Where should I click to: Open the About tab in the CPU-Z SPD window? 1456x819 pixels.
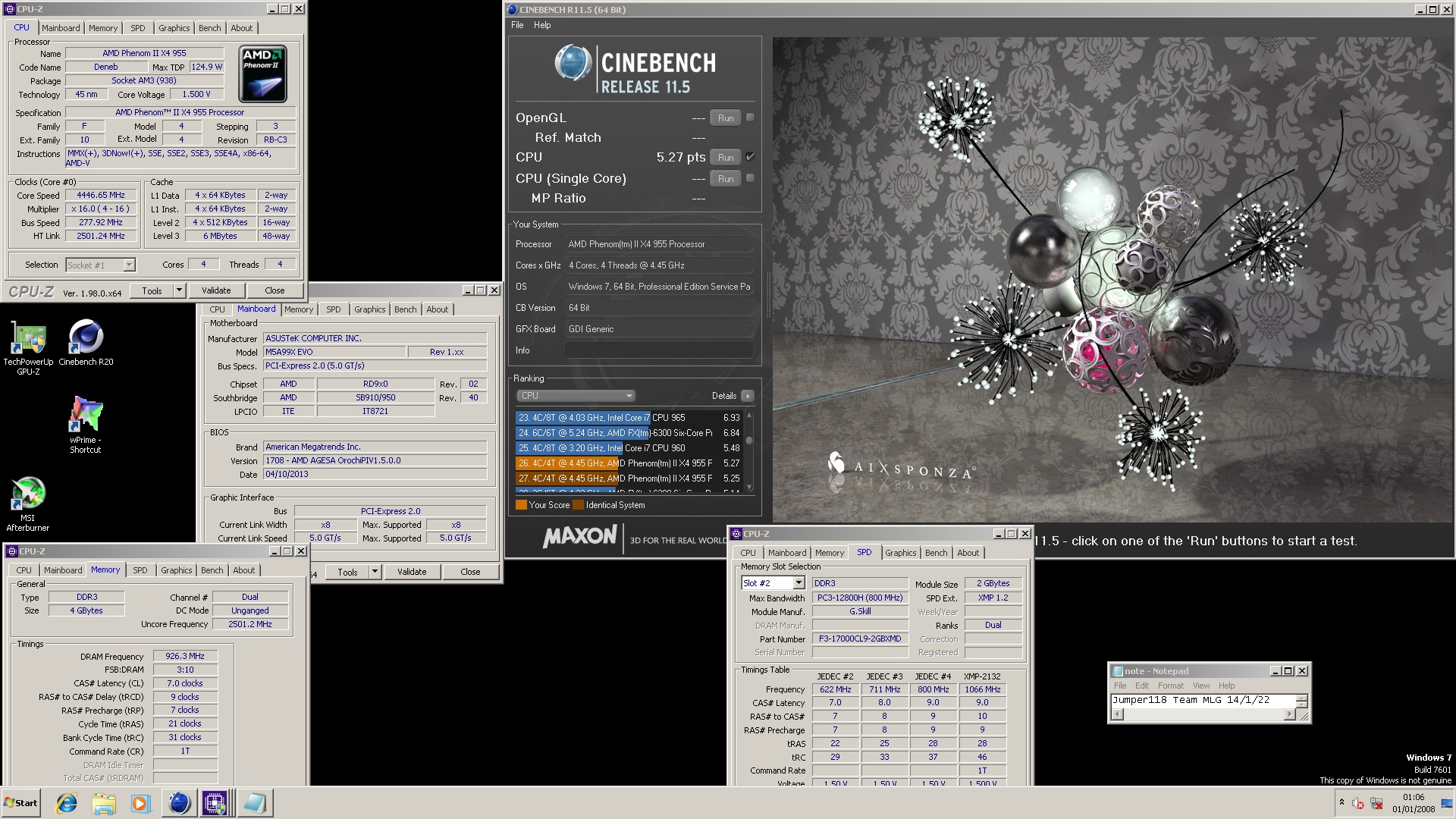(968, 553)
